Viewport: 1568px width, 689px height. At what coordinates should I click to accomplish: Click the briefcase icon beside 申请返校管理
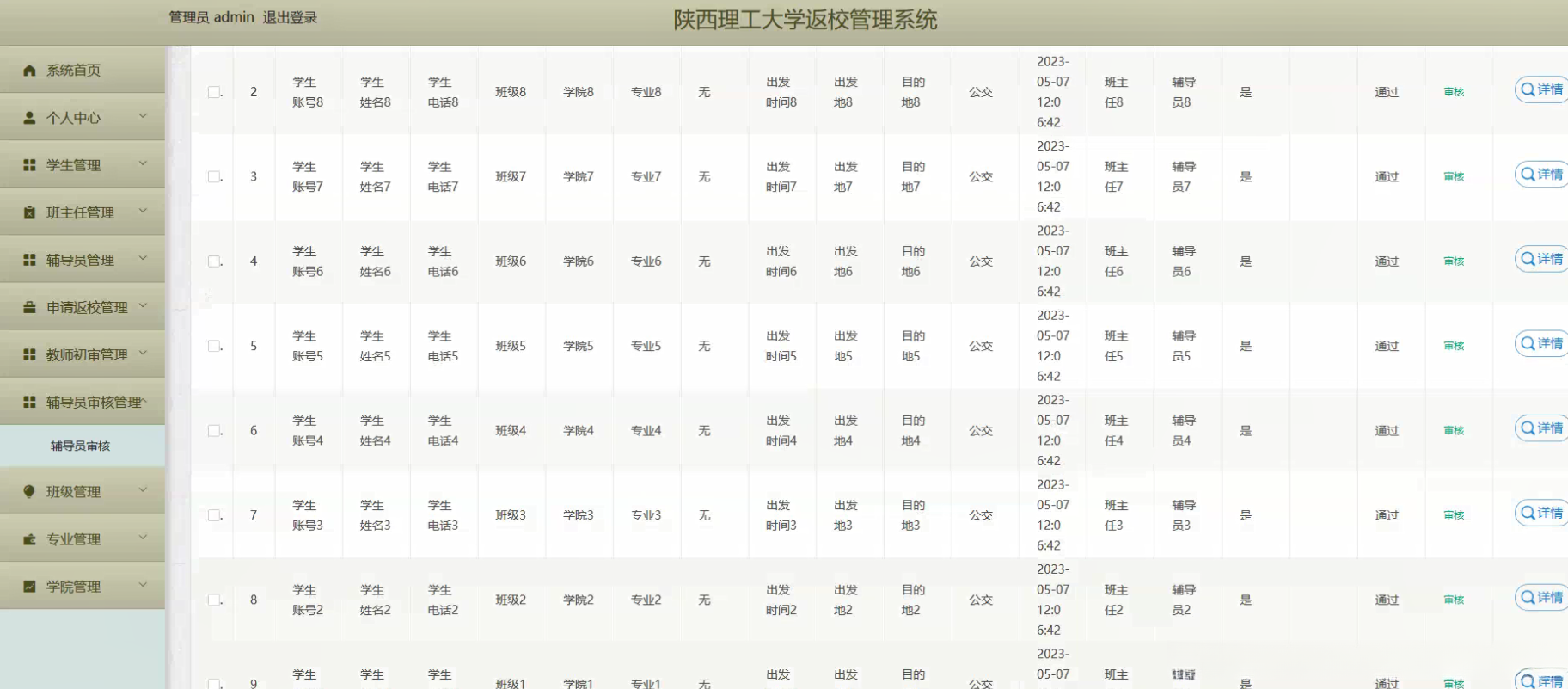[29, 307]
